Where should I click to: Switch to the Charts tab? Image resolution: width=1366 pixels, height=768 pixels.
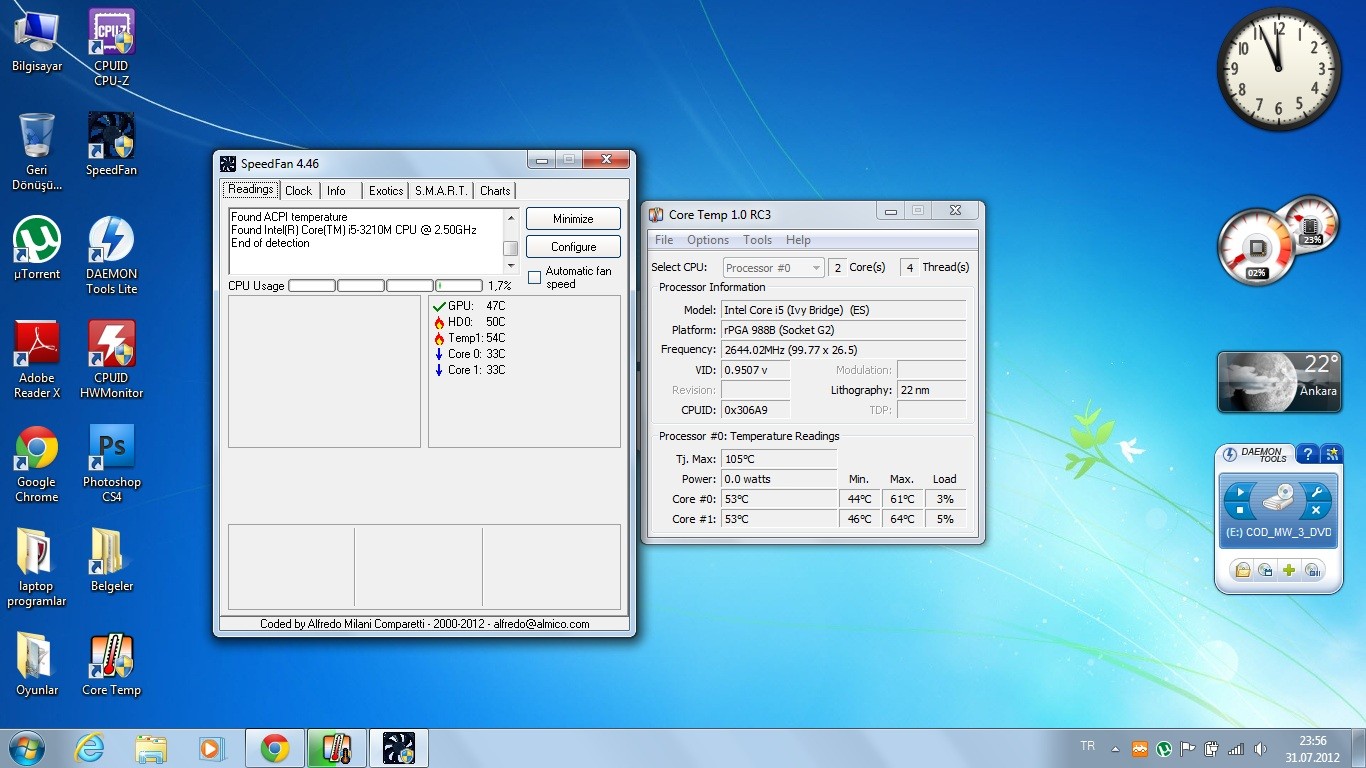point(495,190)
